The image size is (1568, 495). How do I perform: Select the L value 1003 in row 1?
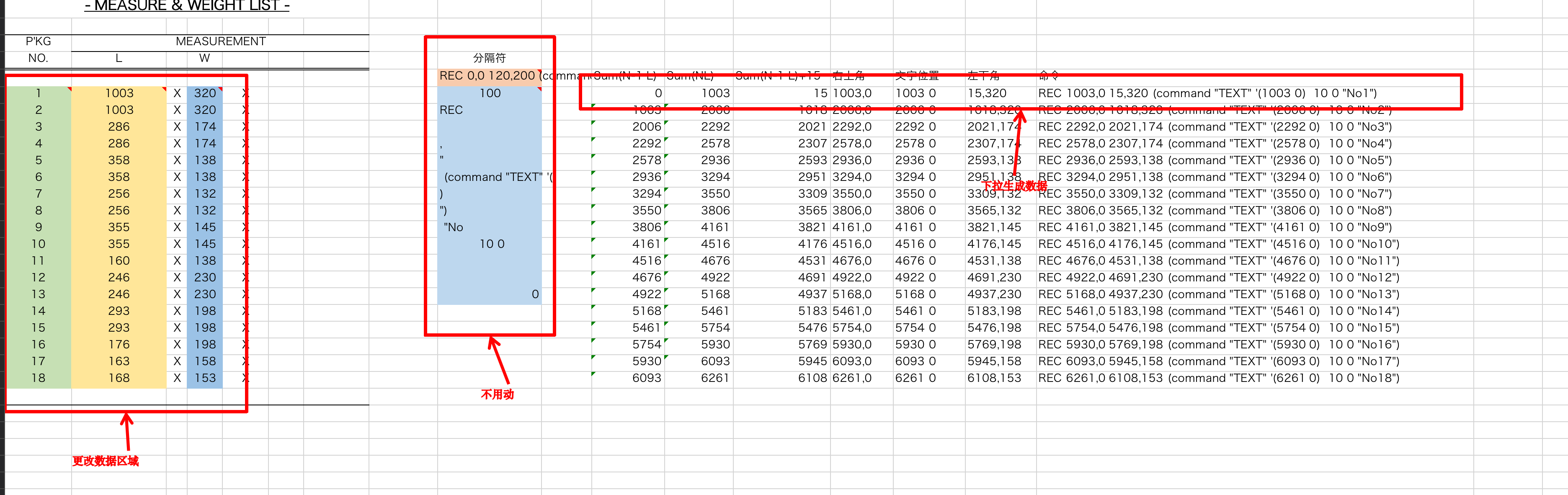pyautogui.click(x=119, y=93)
